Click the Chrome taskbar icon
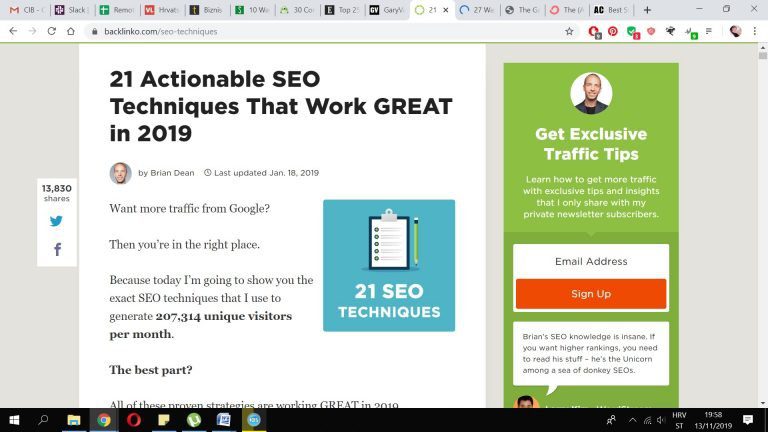 click(x=103, y=420)
